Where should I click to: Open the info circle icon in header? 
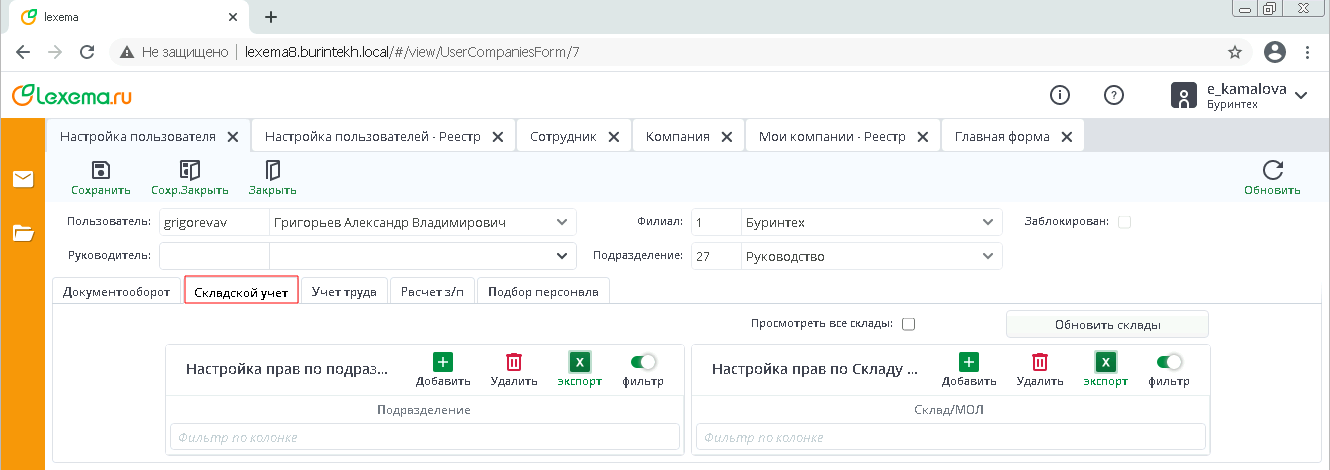(x=1060, y=95)
